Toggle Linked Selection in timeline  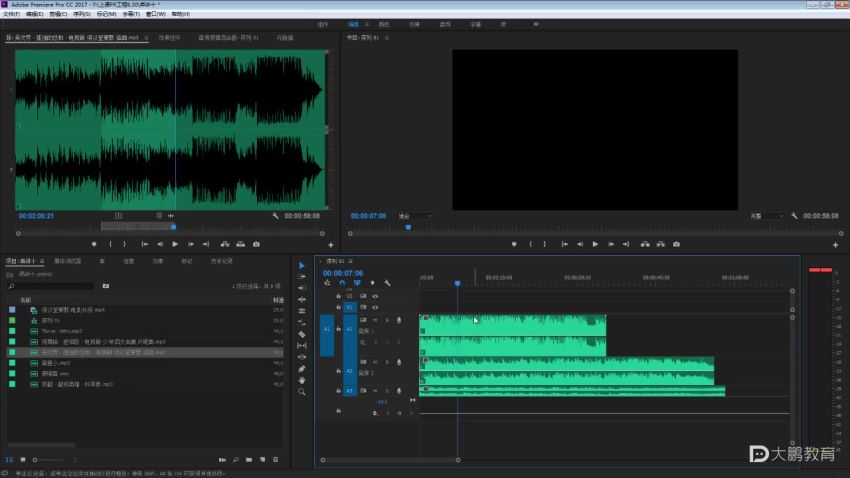[357, 283]
